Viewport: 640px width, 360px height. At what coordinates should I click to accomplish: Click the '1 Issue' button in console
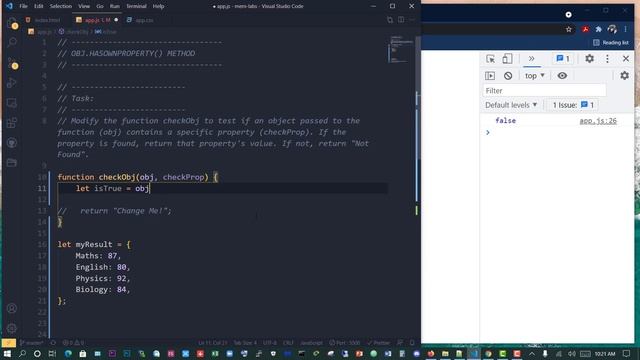pyautogui.click(x=573, y=105)
